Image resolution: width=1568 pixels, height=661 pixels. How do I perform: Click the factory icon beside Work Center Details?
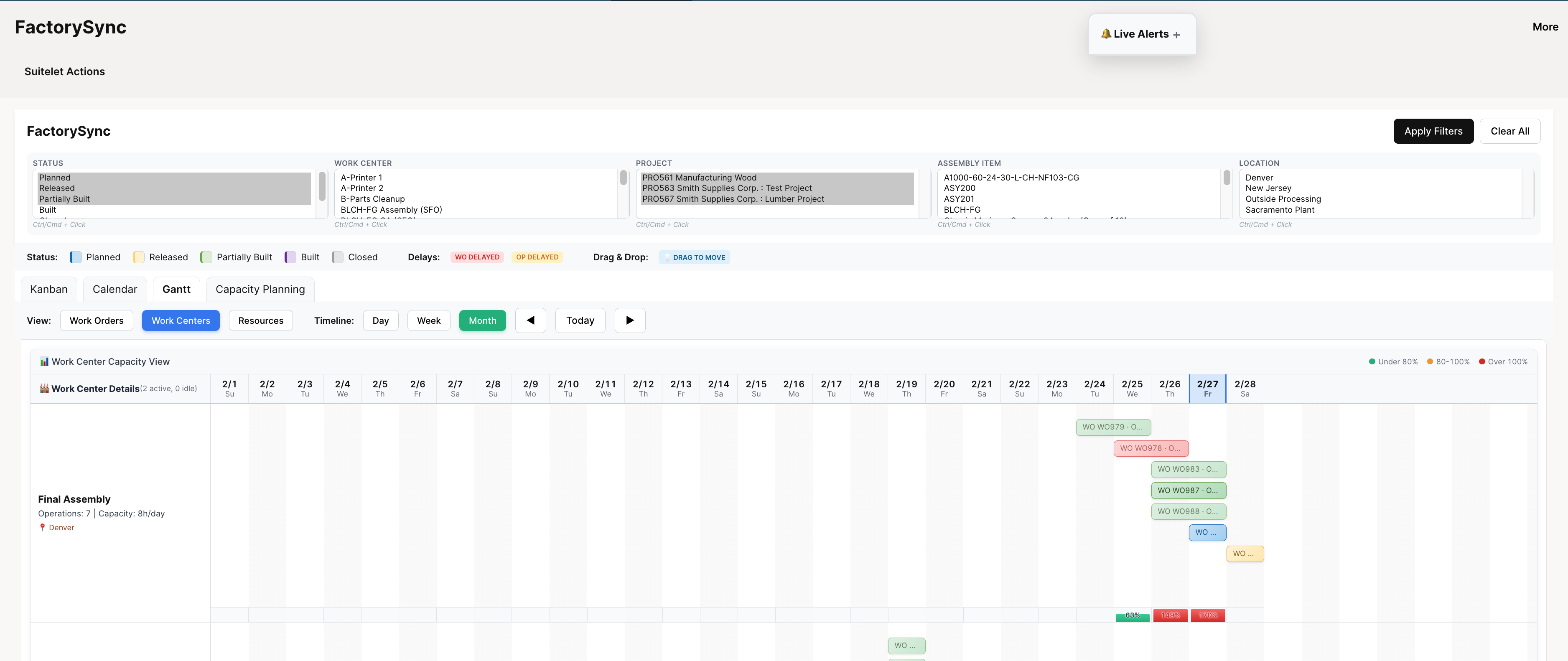(44, 388)
